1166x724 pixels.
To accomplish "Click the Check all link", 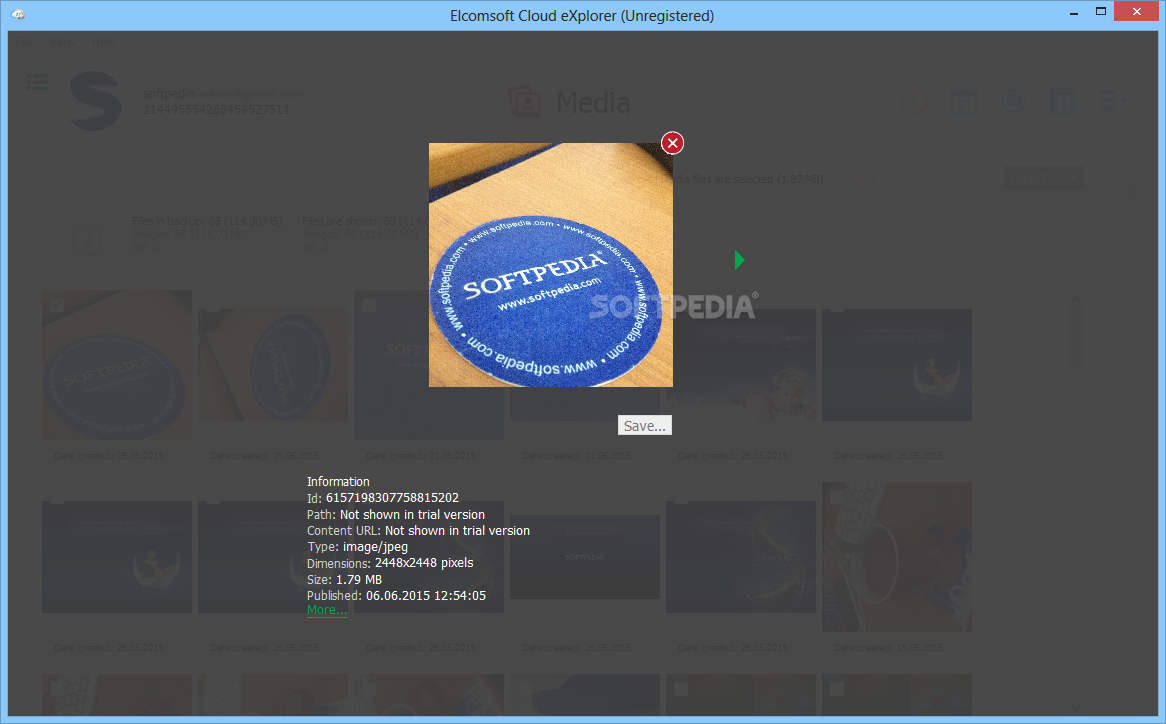I will click(x=869, y=178).
